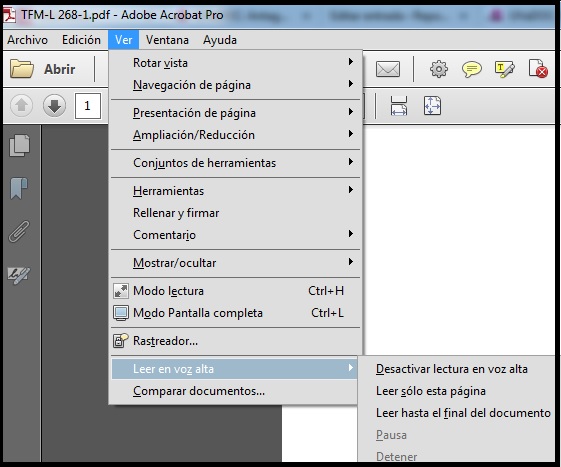
Task: Open the attachments paperclip panel icon
Action: pyautogui.click(x=19, y=232)
